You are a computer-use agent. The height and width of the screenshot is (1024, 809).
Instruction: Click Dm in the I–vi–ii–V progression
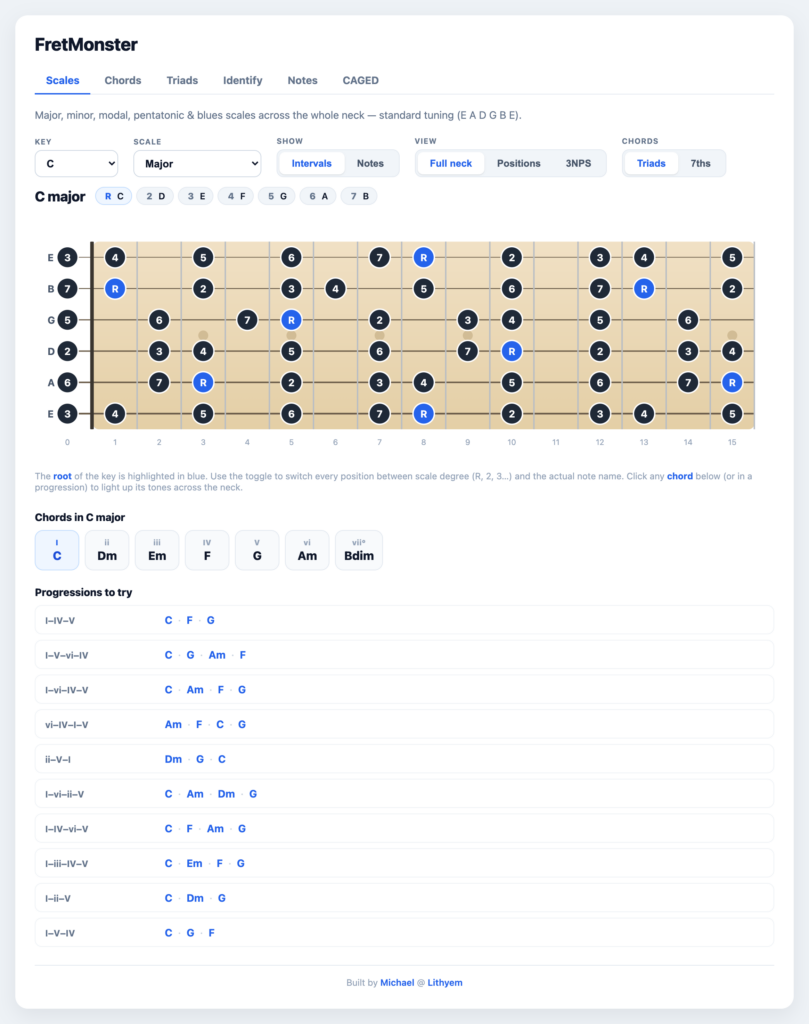pos(227,794)
